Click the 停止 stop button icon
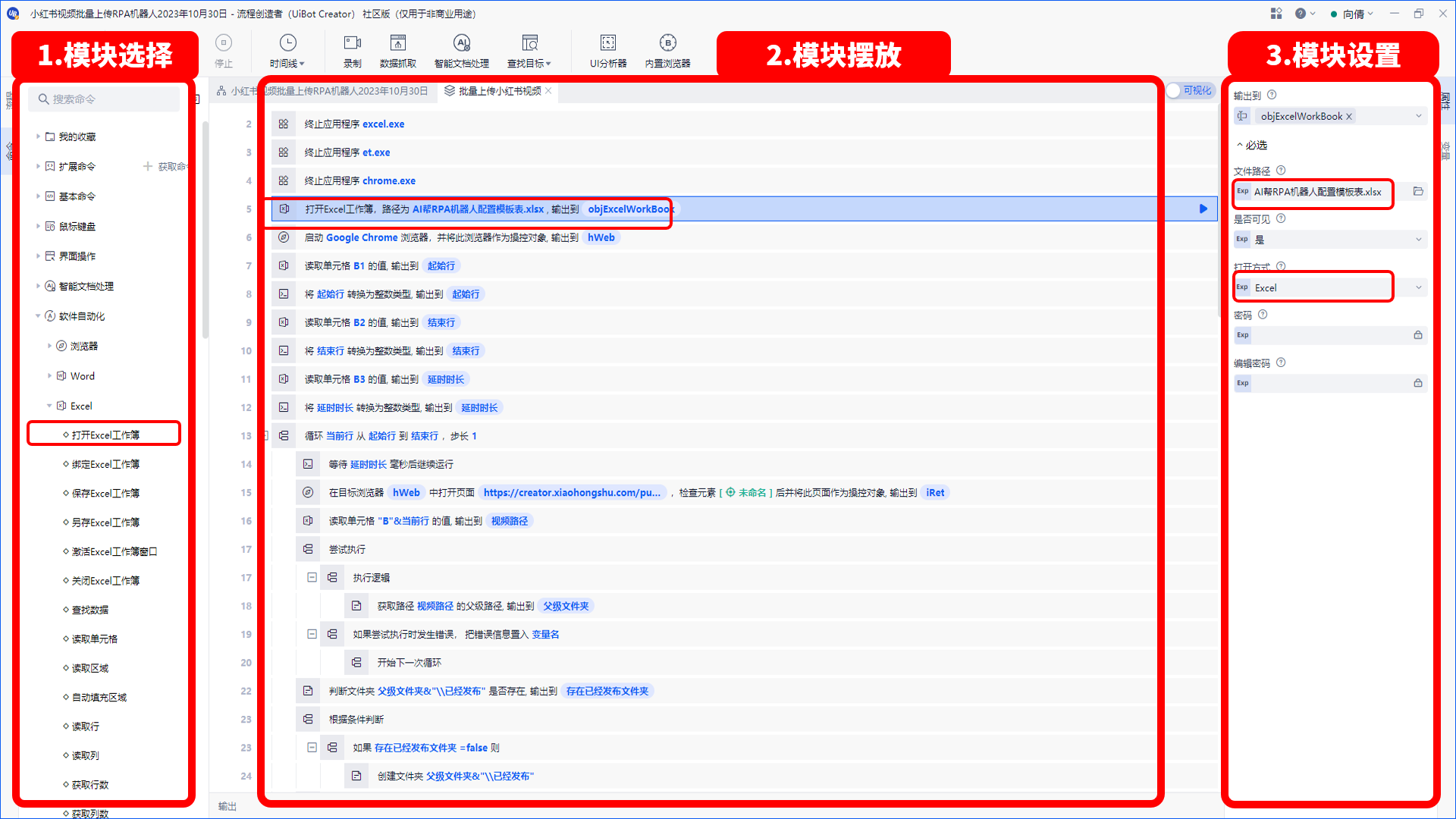The width and height of the screenshot is (1456, 819). pyautogui.click(x=224, y=43)
